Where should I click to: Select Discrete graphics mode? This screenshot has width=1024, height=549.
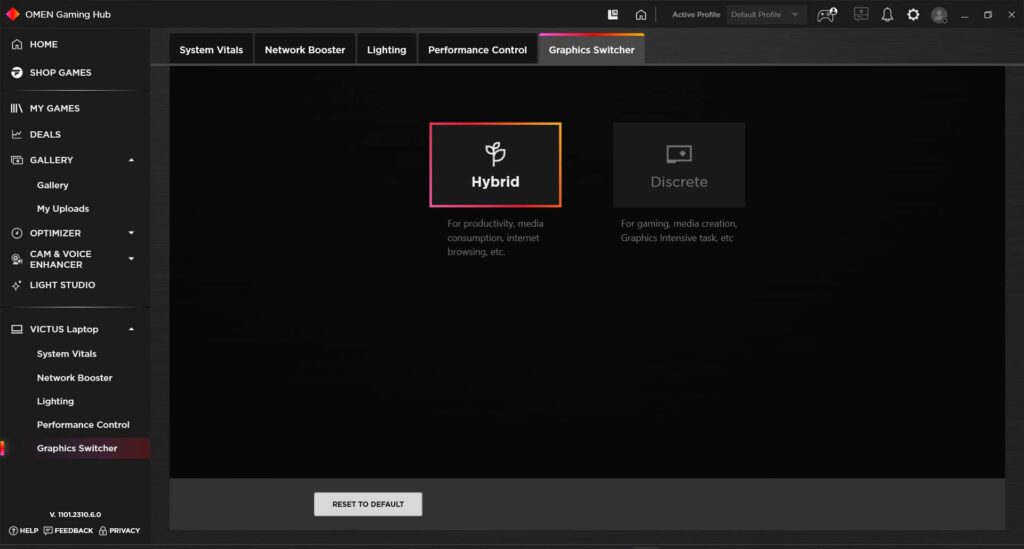click(679, 165)
